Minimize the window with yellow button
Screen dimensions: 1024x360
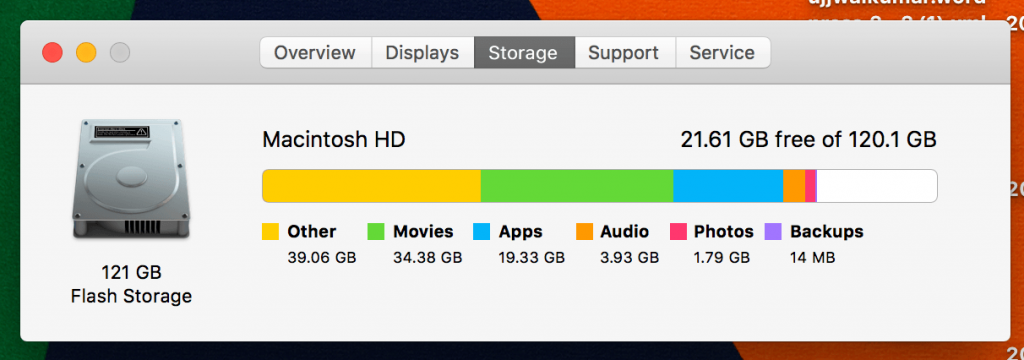86,52
